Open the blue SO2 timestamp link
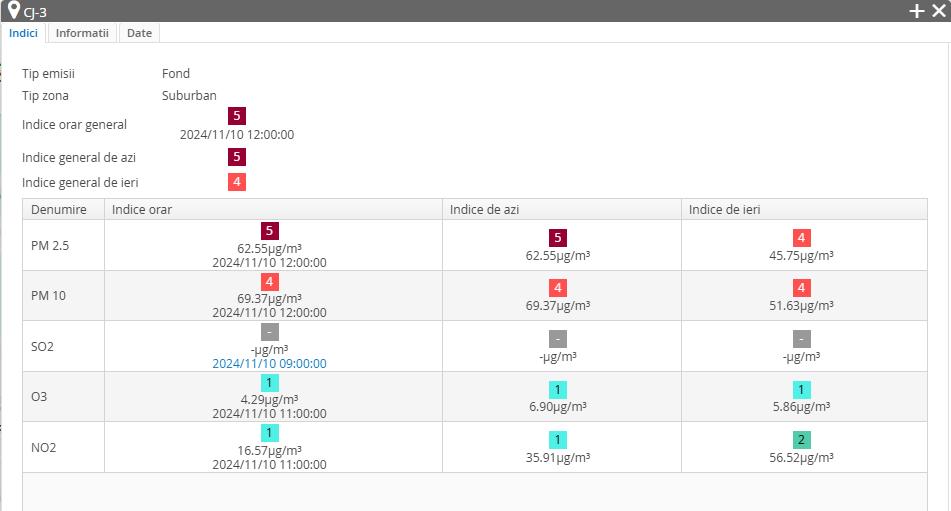 (x=269, y=364)
